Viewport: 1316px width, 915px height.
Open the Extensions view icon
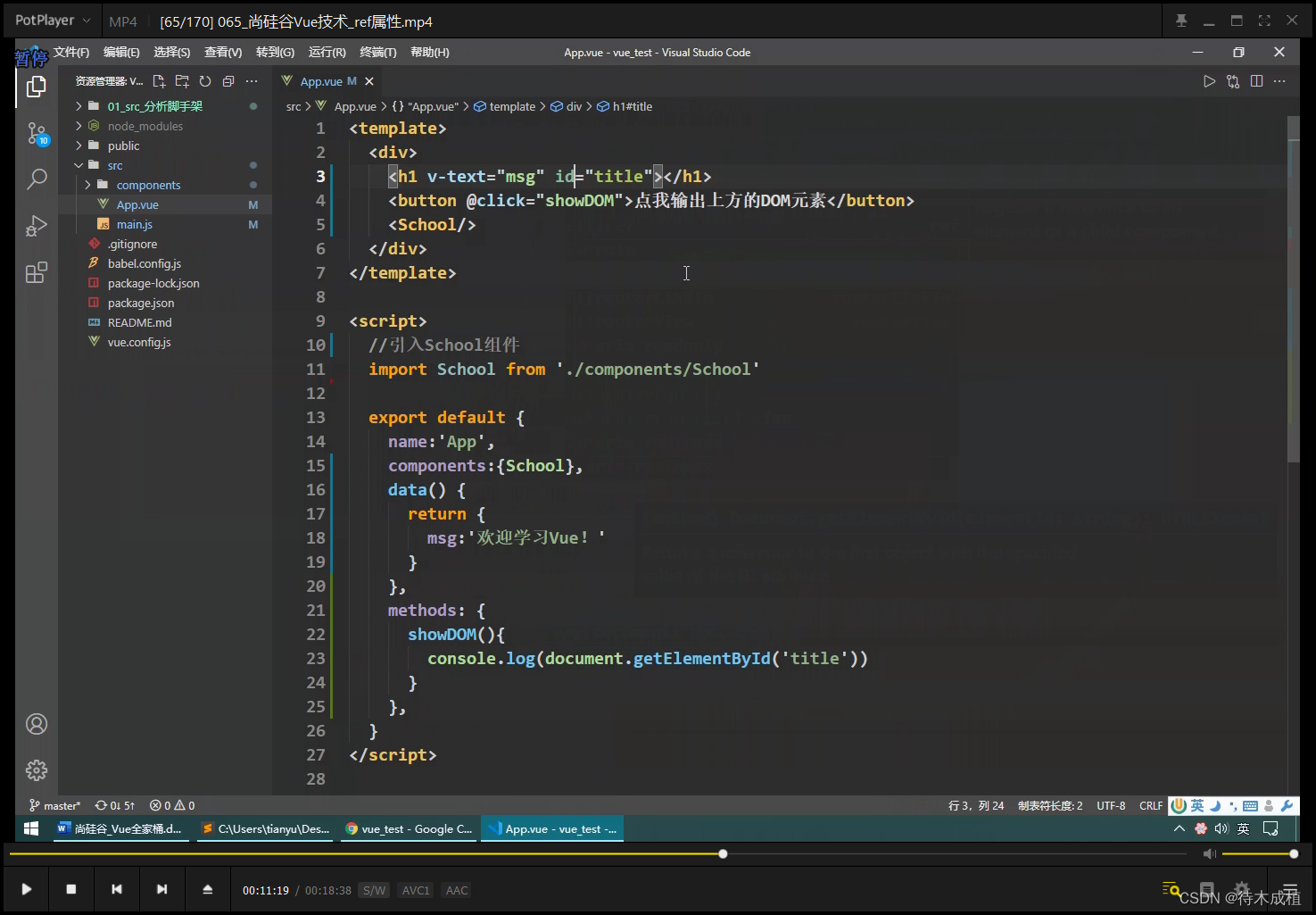37,272
